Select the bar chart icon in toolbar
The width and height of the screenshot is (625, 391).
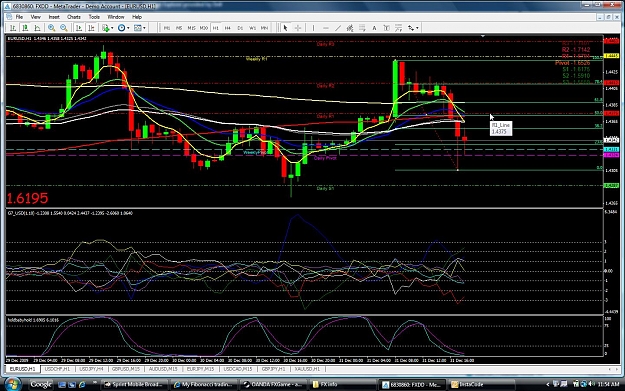coord(13,28)
